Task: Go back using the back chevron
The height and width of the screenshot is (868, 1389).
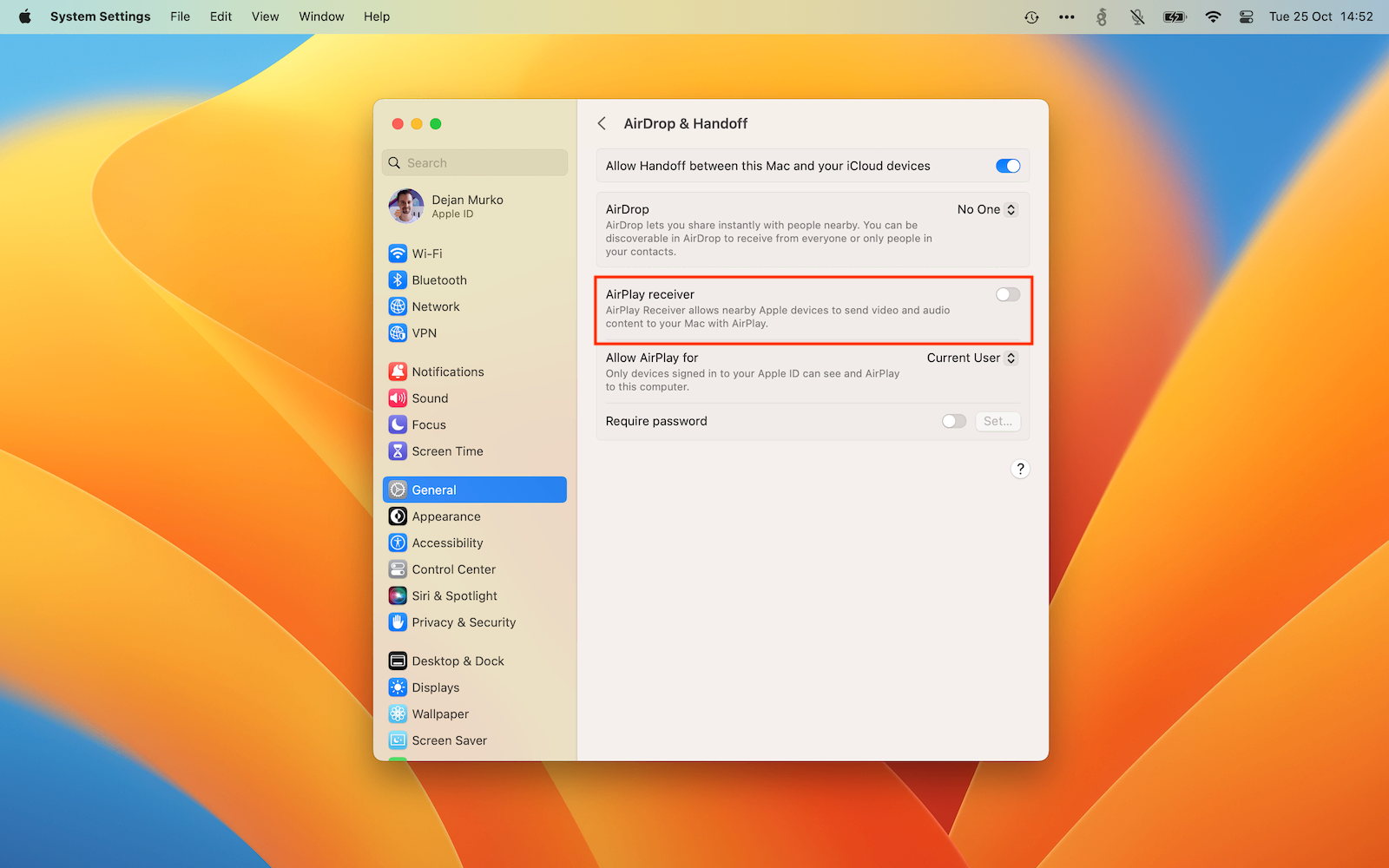Action: pyautogui.click(x=602, y=123)
